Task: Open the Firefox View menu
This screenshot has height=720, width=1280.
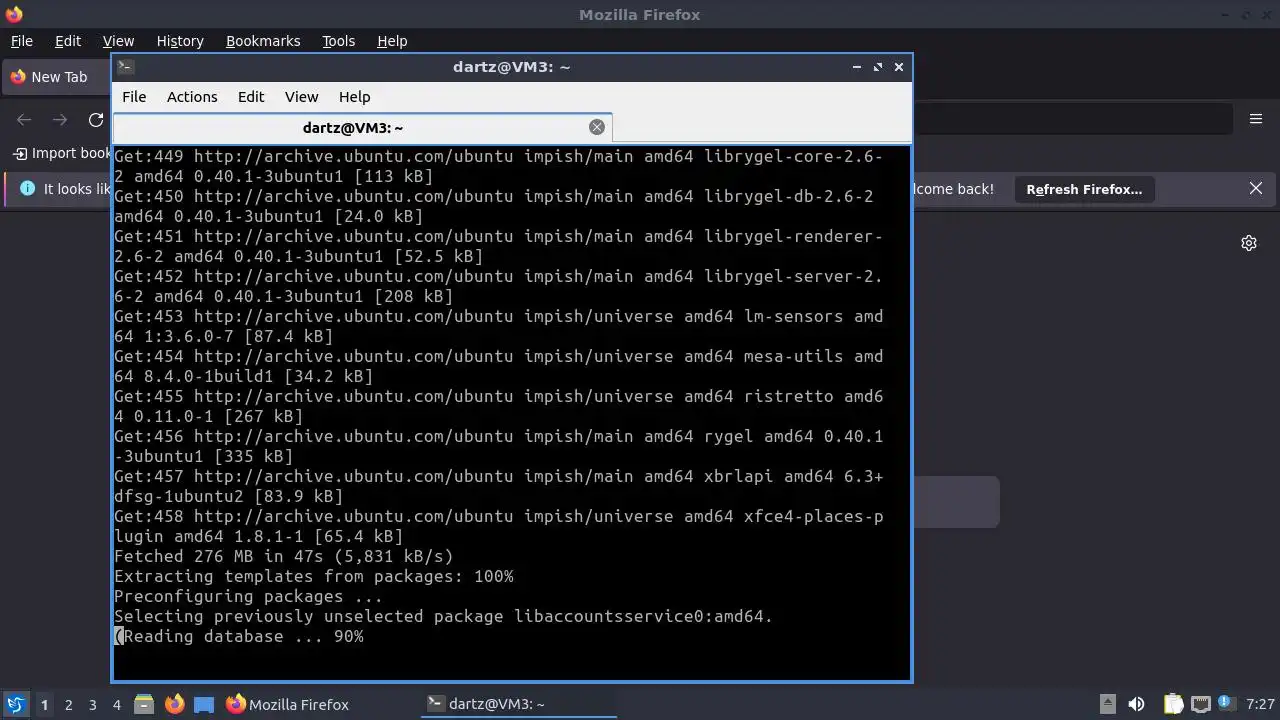Action: (118, 41)
